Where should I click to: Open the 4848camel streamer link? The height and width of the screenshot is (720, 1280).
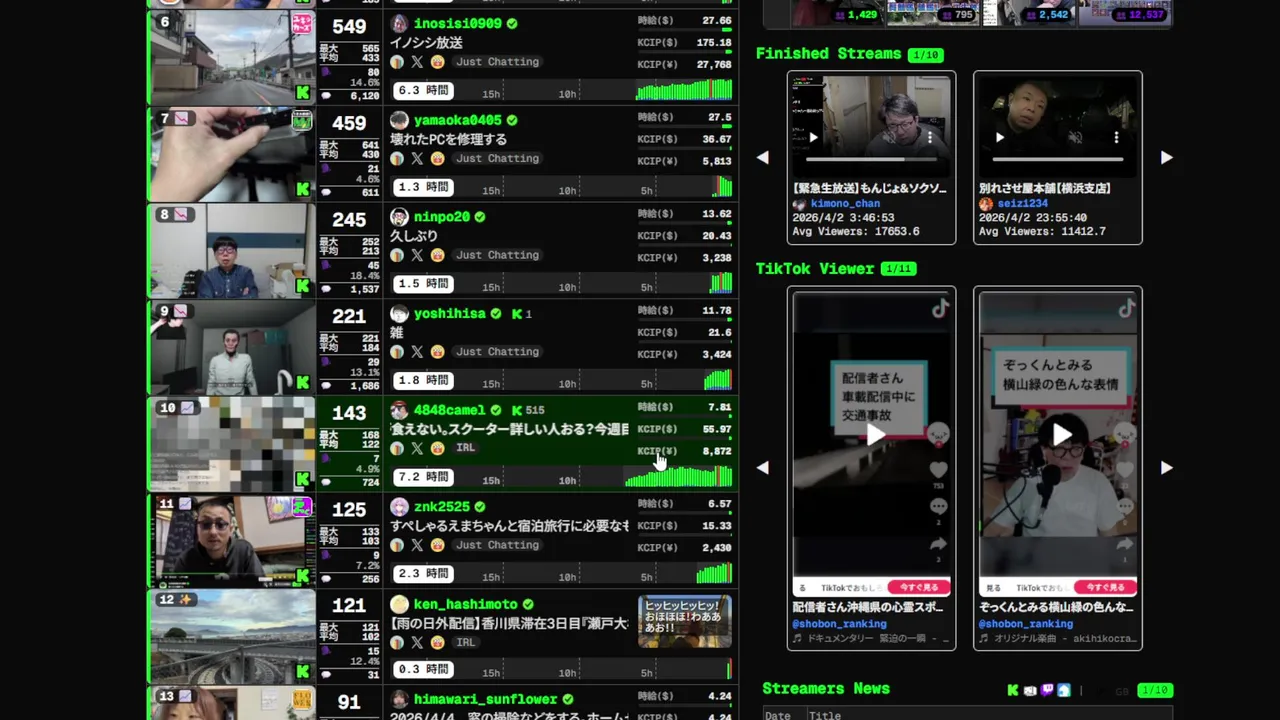[449, 410]
